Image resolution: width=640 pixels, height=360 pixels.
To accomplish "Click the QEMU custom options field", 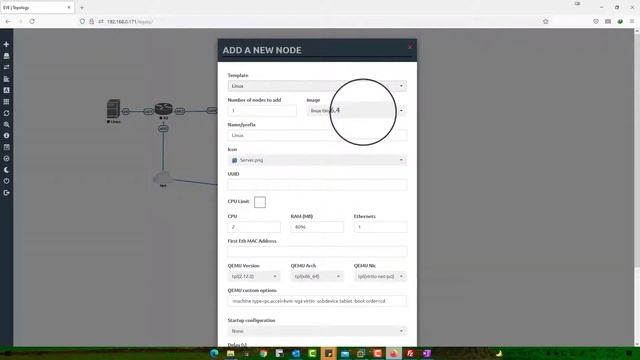I will point(317,301).
